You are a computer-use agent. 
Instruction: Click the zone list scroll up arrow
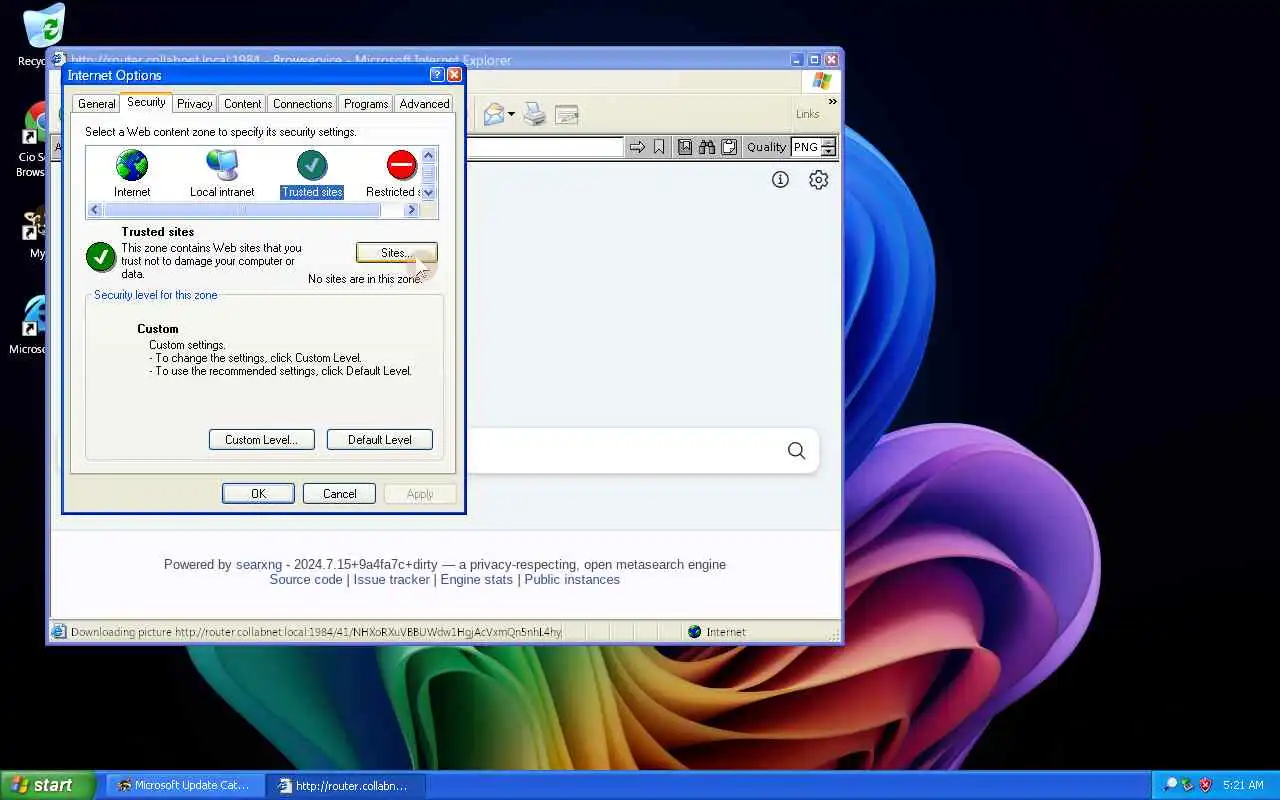click(428, 155)
